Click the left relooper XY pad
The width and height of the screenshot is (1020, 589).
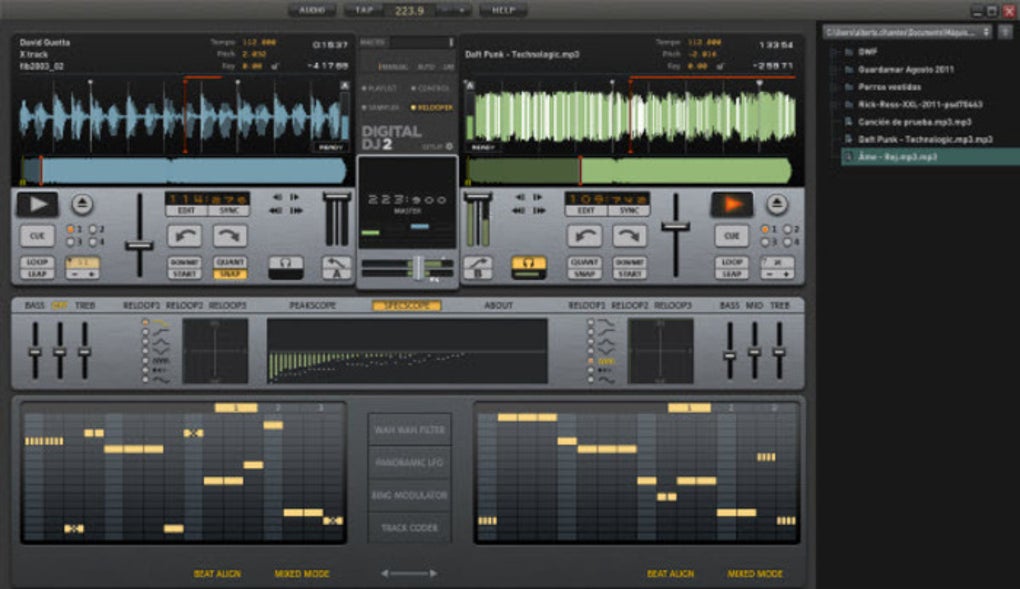(215, 351)
